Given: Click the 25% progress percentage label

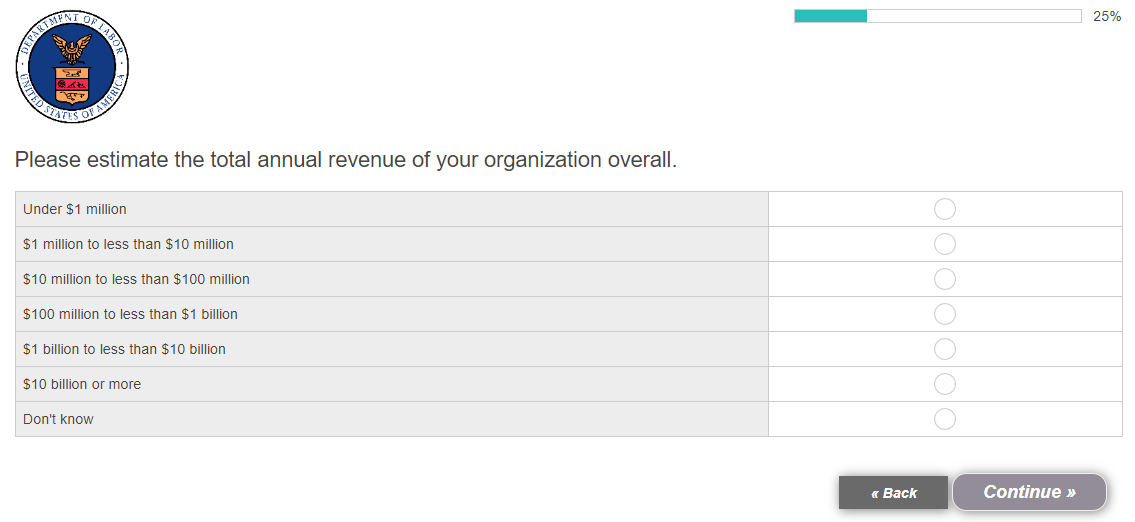Looking at the screenshot, I should point(1107,16).
